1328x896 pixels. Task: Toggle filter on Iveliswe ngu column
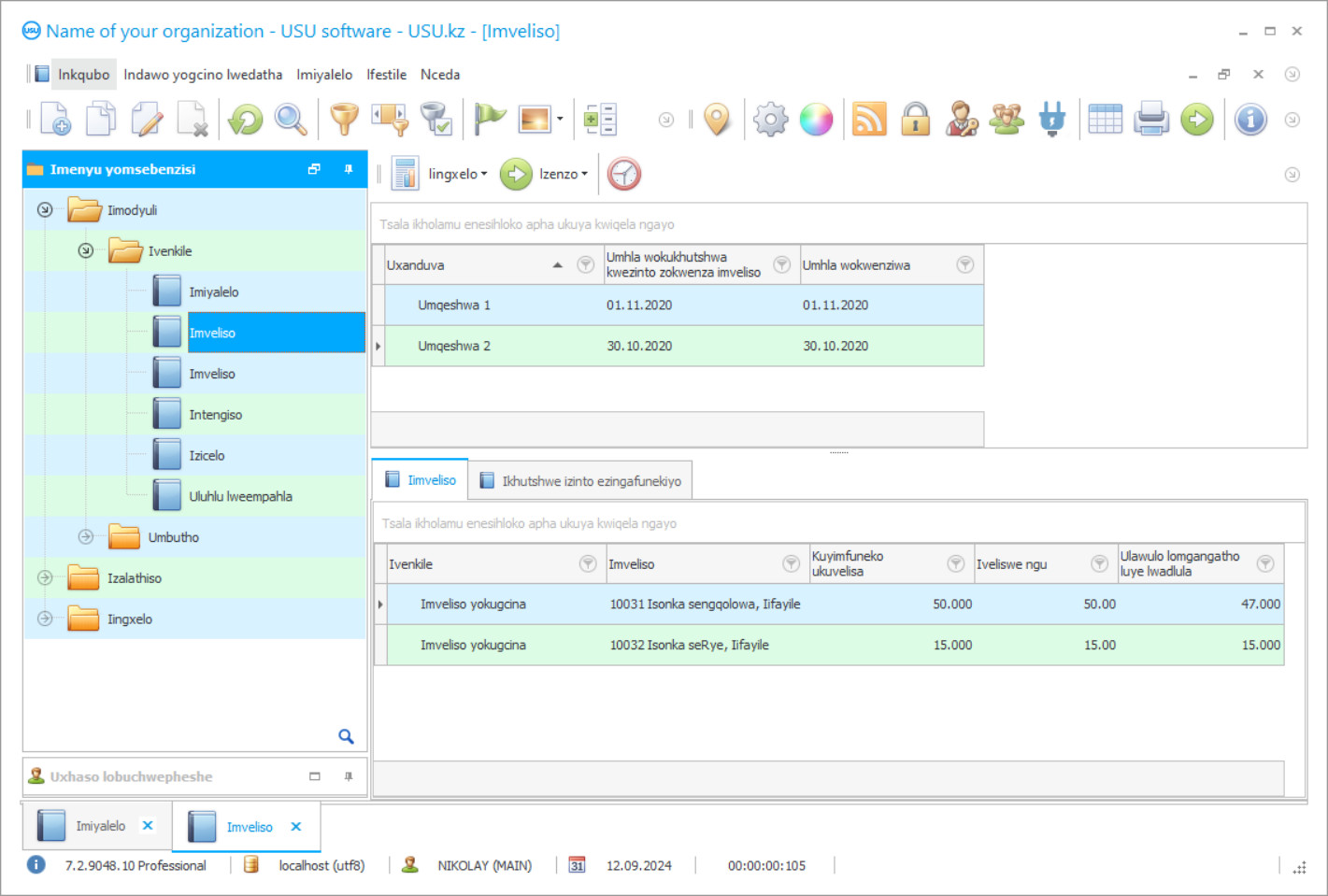point(1100,564)
